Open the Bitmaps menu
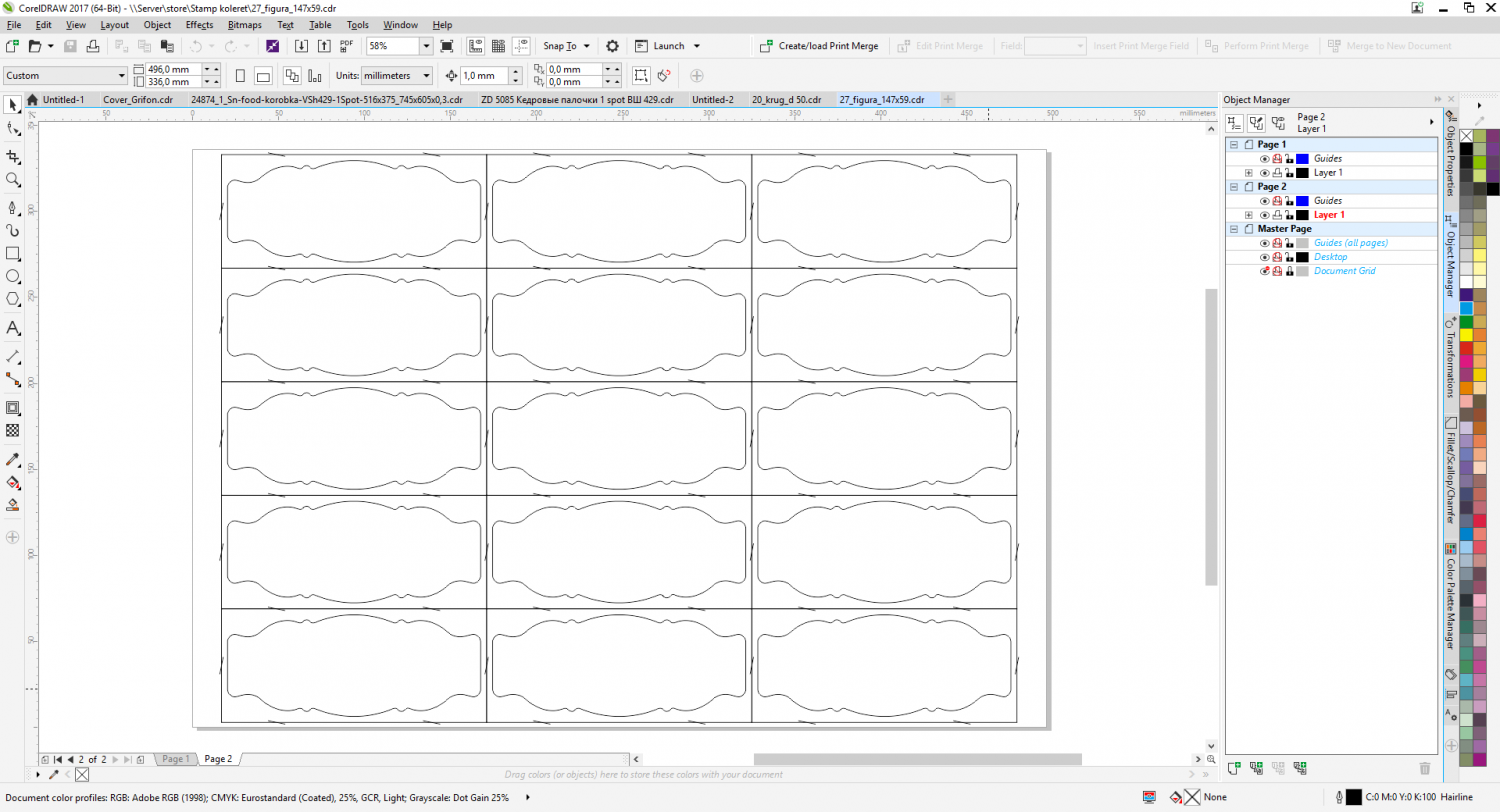Image resolution: width=1500 pixels, height=812 pixels. [x=244, y=24]
